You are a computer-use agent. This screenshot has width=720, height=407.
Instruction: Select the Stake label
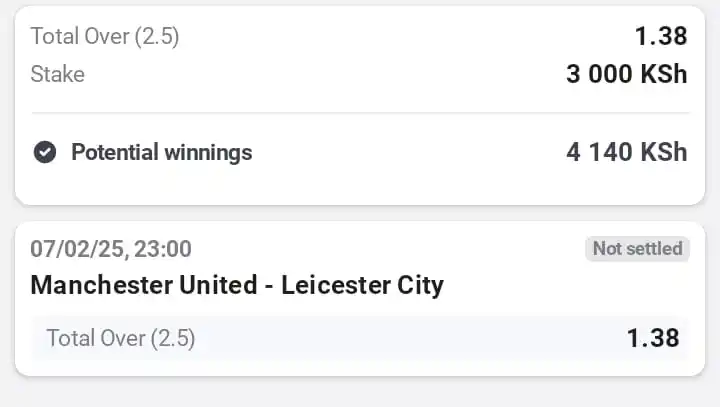click(x=57, y=74)
